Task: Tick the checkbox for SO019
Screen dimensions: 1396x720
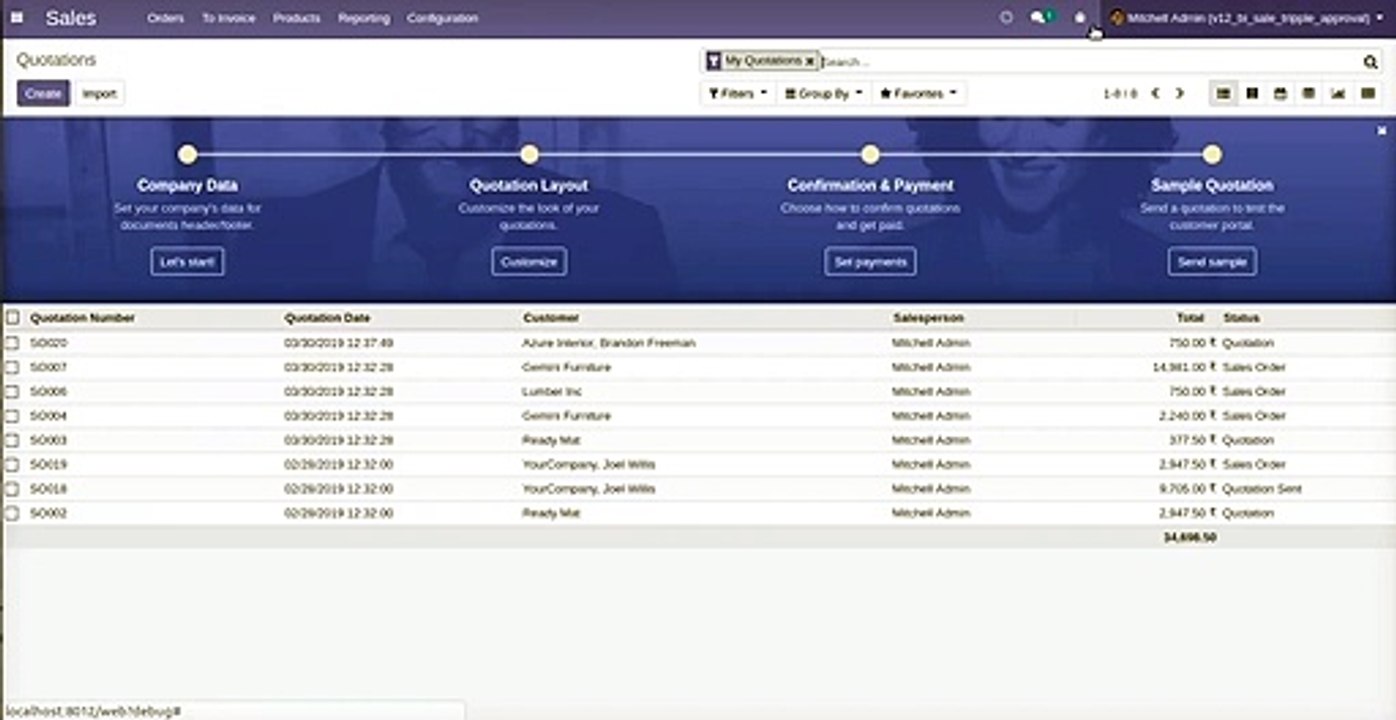Action: (x=12, y=465)
